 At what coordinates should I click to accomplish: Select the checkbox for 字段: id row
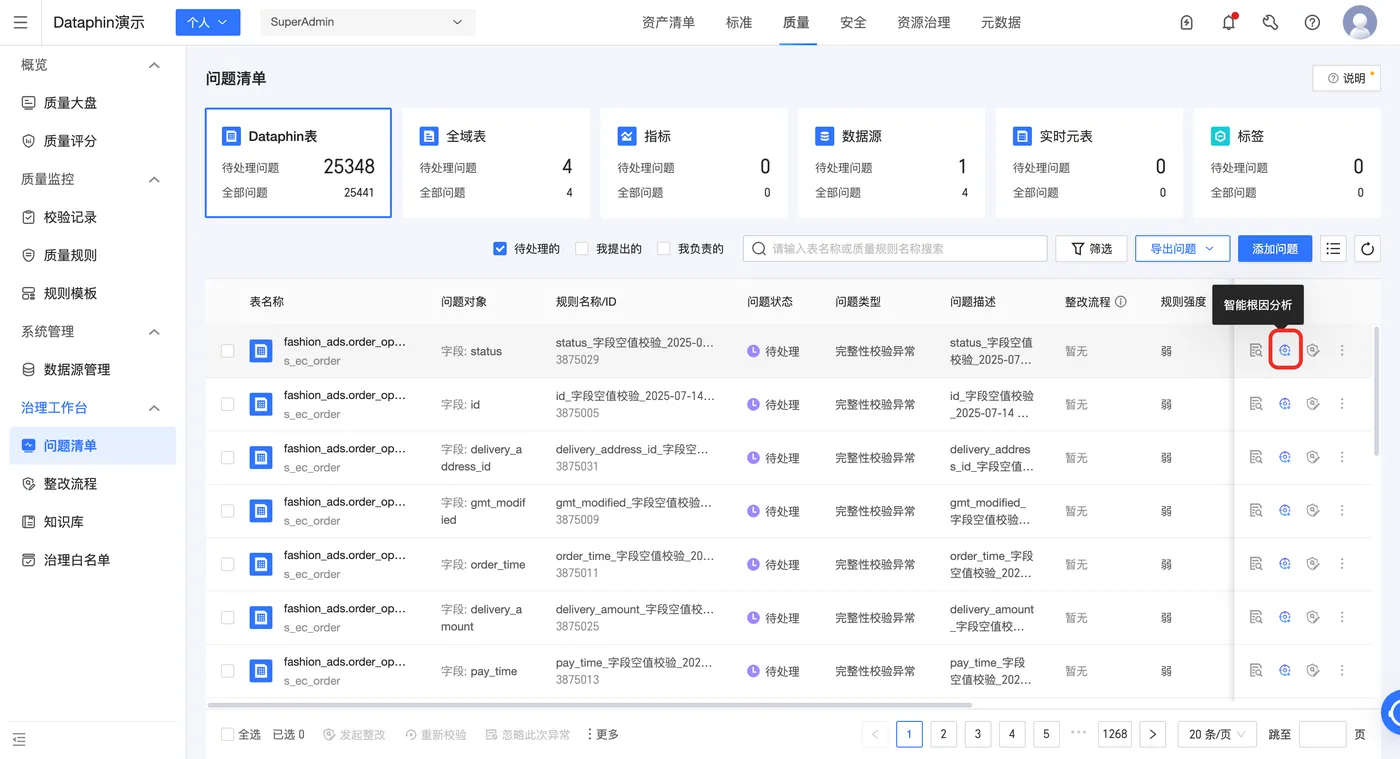(227, 404)
